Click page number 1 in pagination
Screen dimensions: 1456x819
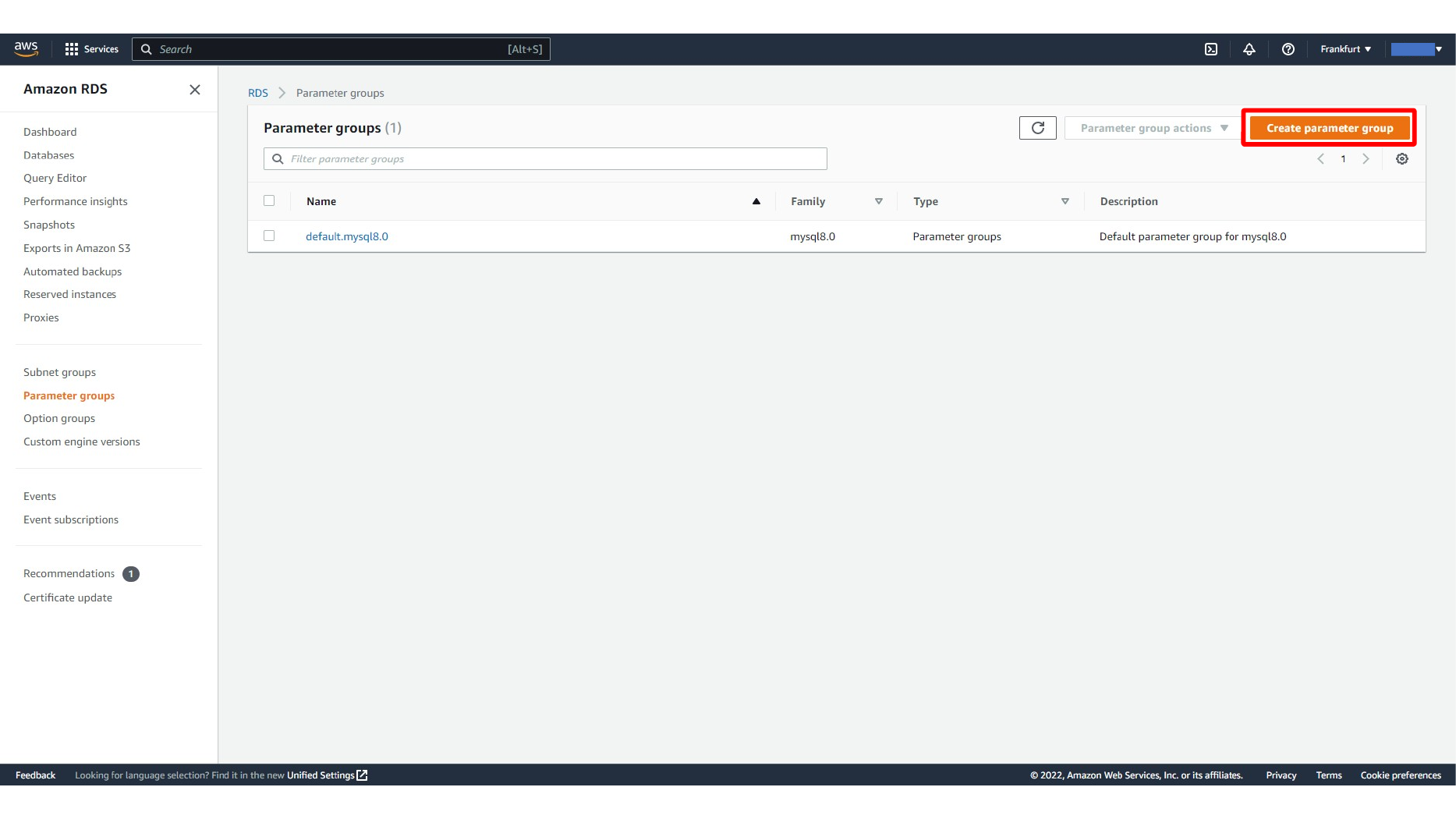click(1343, 159)
